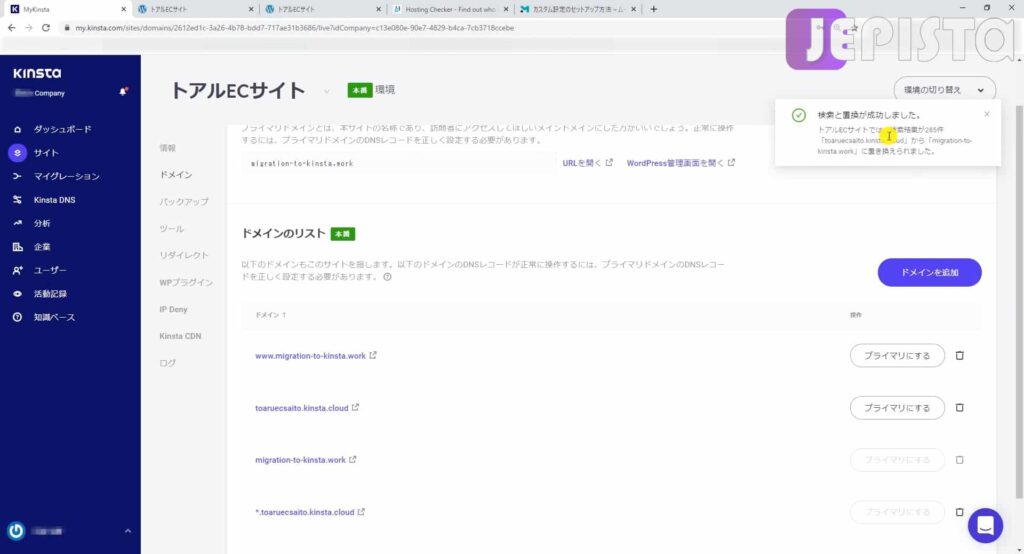The width and height of the screenshot is (1024, 554).
Task: Open the バックアップ site tab
Action: pyautogui.click(x=184, y=202)
